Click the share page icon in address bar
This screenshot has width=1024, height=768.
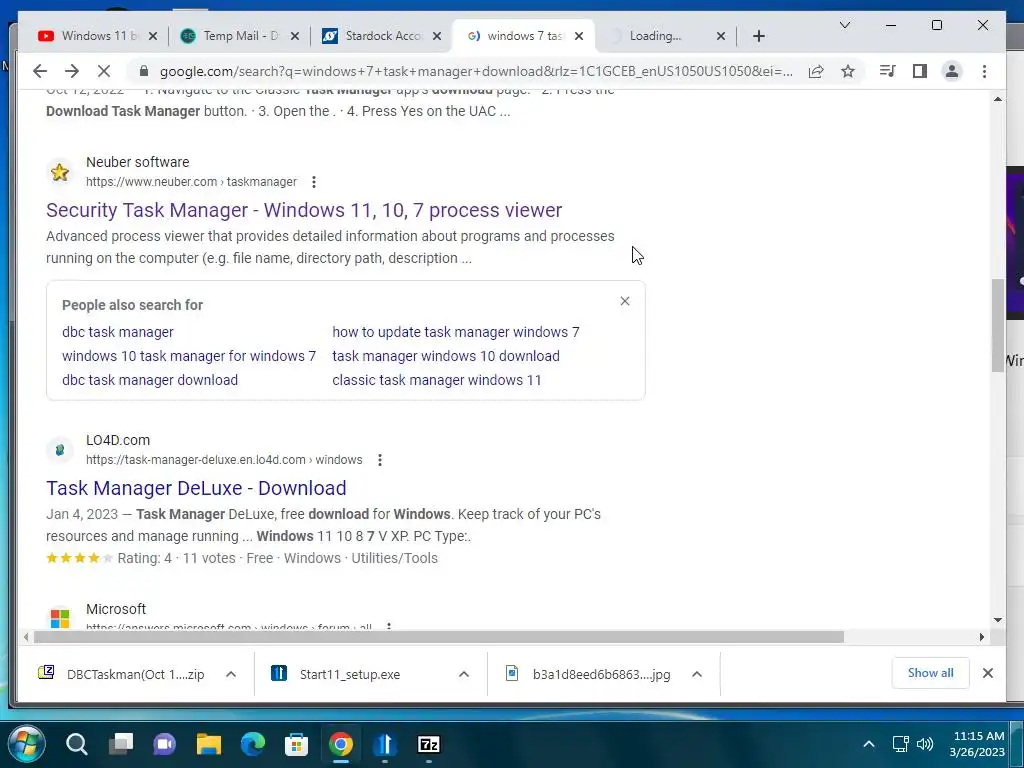click(816, 71)
